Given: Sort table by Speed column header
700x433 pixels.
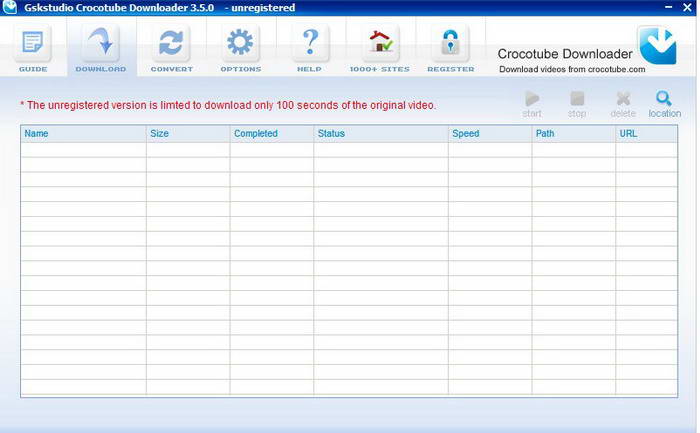Looking at the screenshot, I should click(490, 133).
